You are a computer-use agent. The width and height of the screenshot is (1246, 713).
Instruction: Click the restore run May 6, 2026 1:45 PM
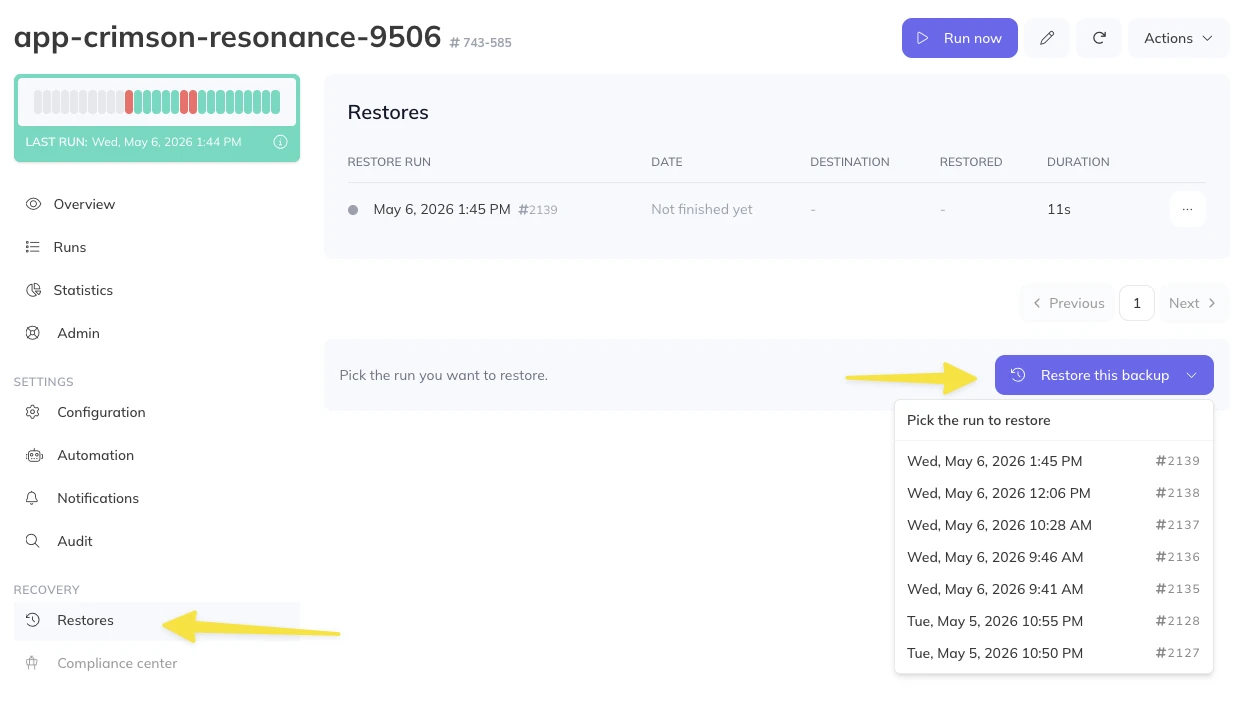coord(442,209)
